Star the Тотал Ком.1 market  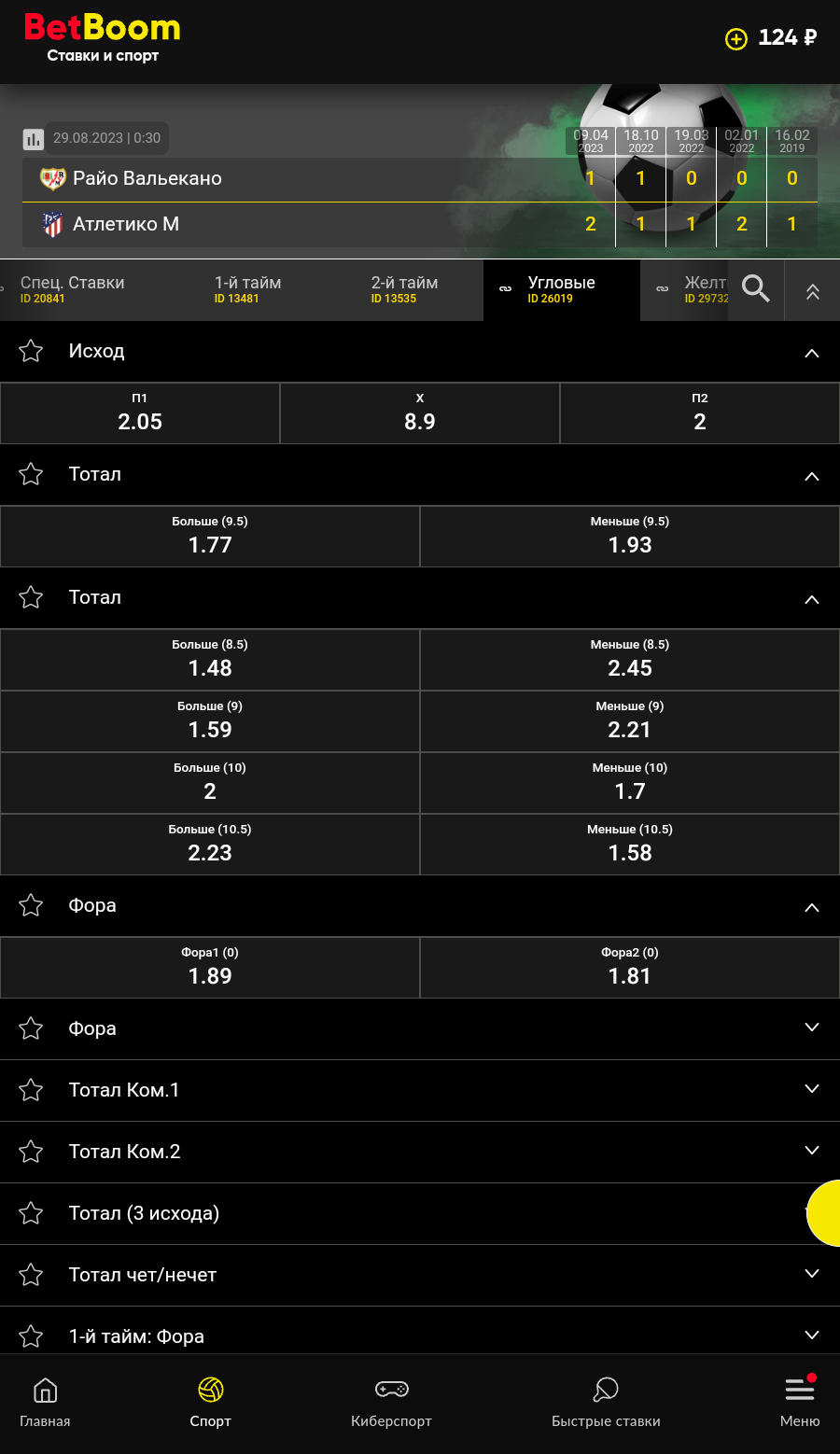point(32,1090)
